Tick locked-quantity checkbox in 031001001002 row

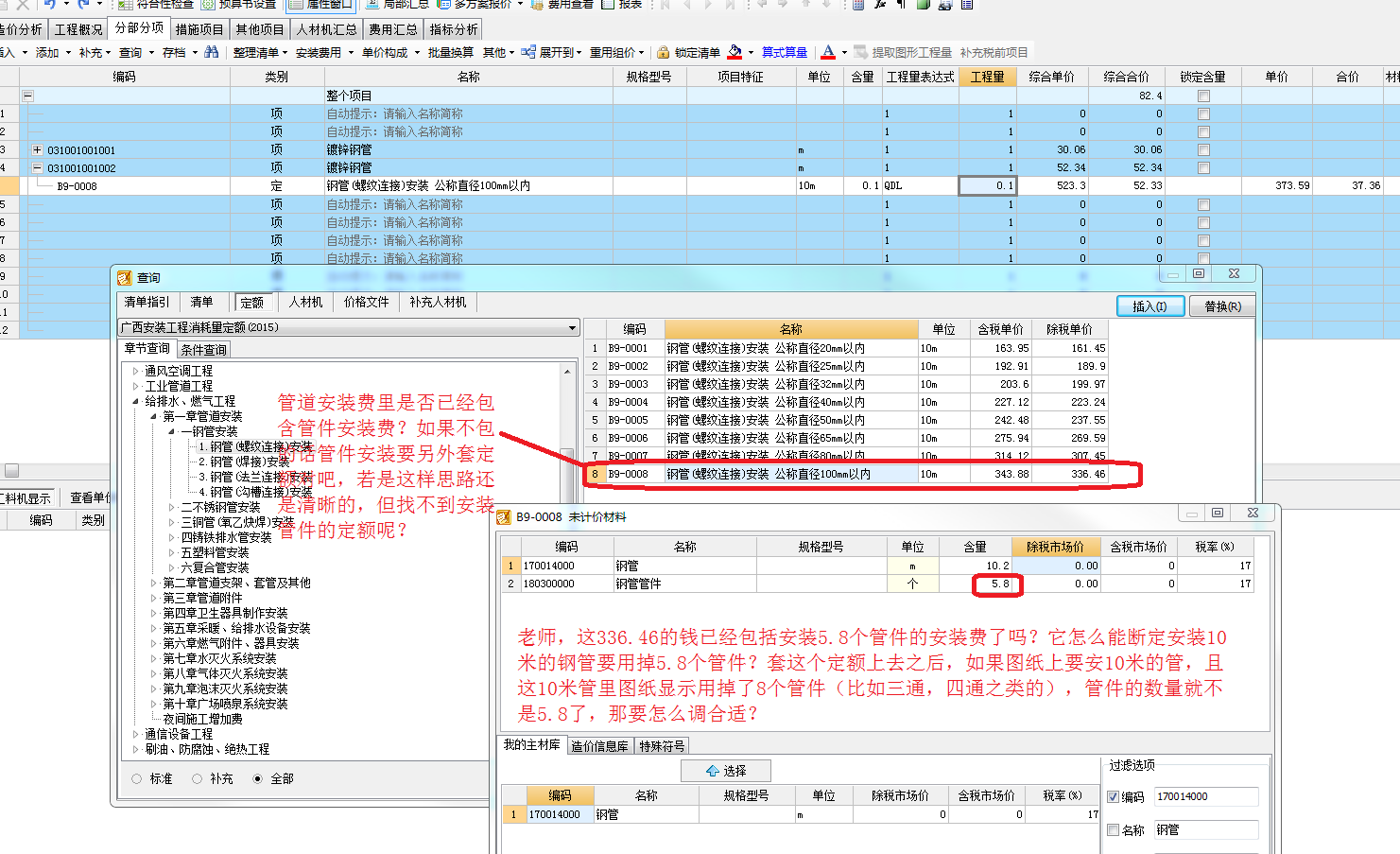point(1203,167)
